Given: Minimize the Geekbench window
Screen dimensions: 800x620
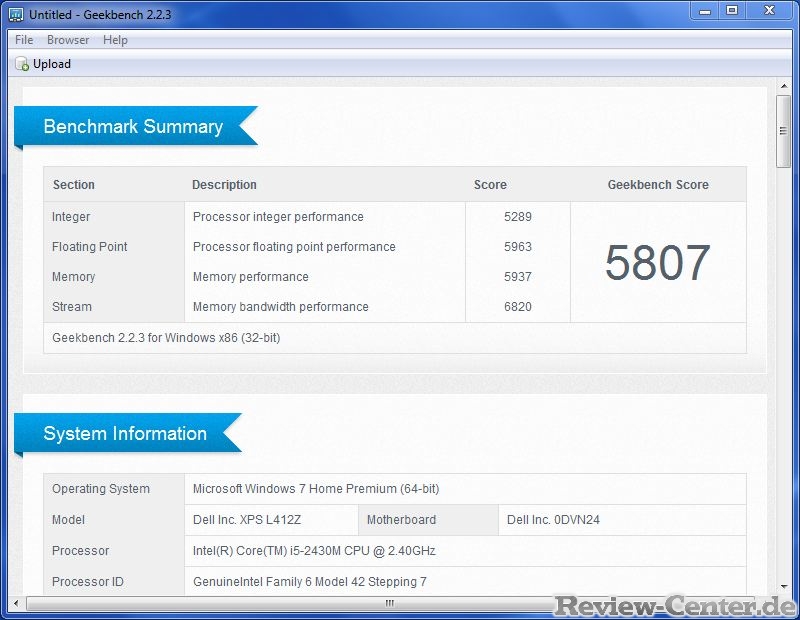Looking at the screenshot, I should point(705,11).
